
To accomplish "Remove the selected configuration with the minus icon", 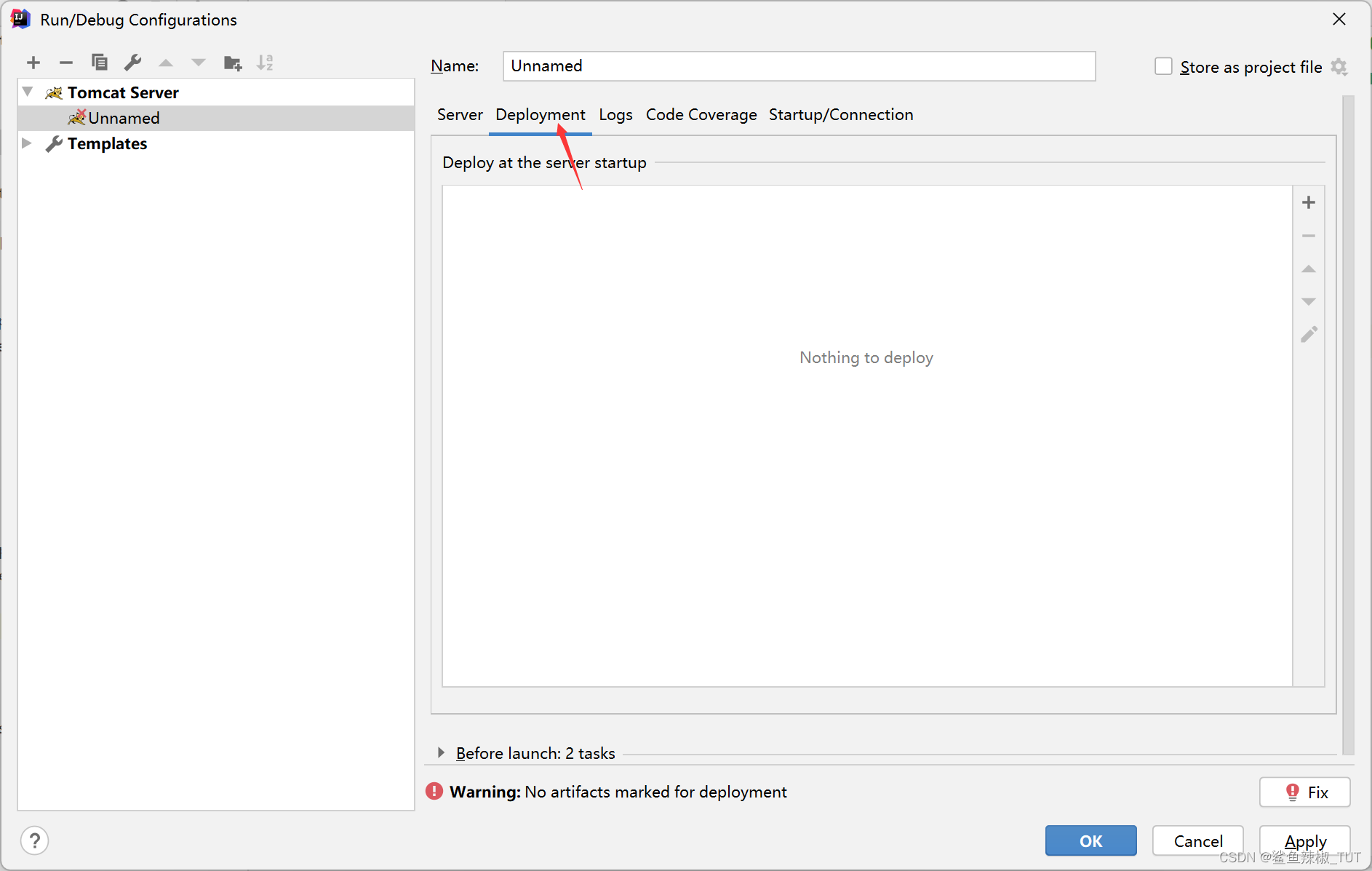I will (x=66, y=63).
